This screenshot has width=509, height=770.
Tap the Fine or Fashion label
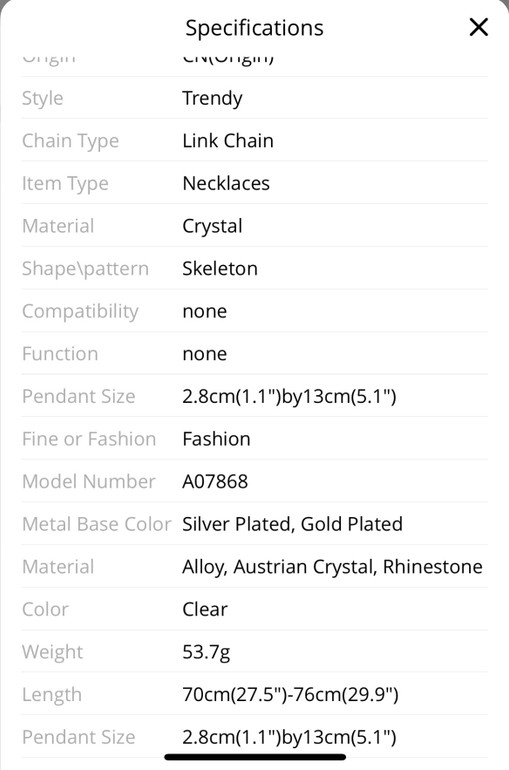[89, 439]
